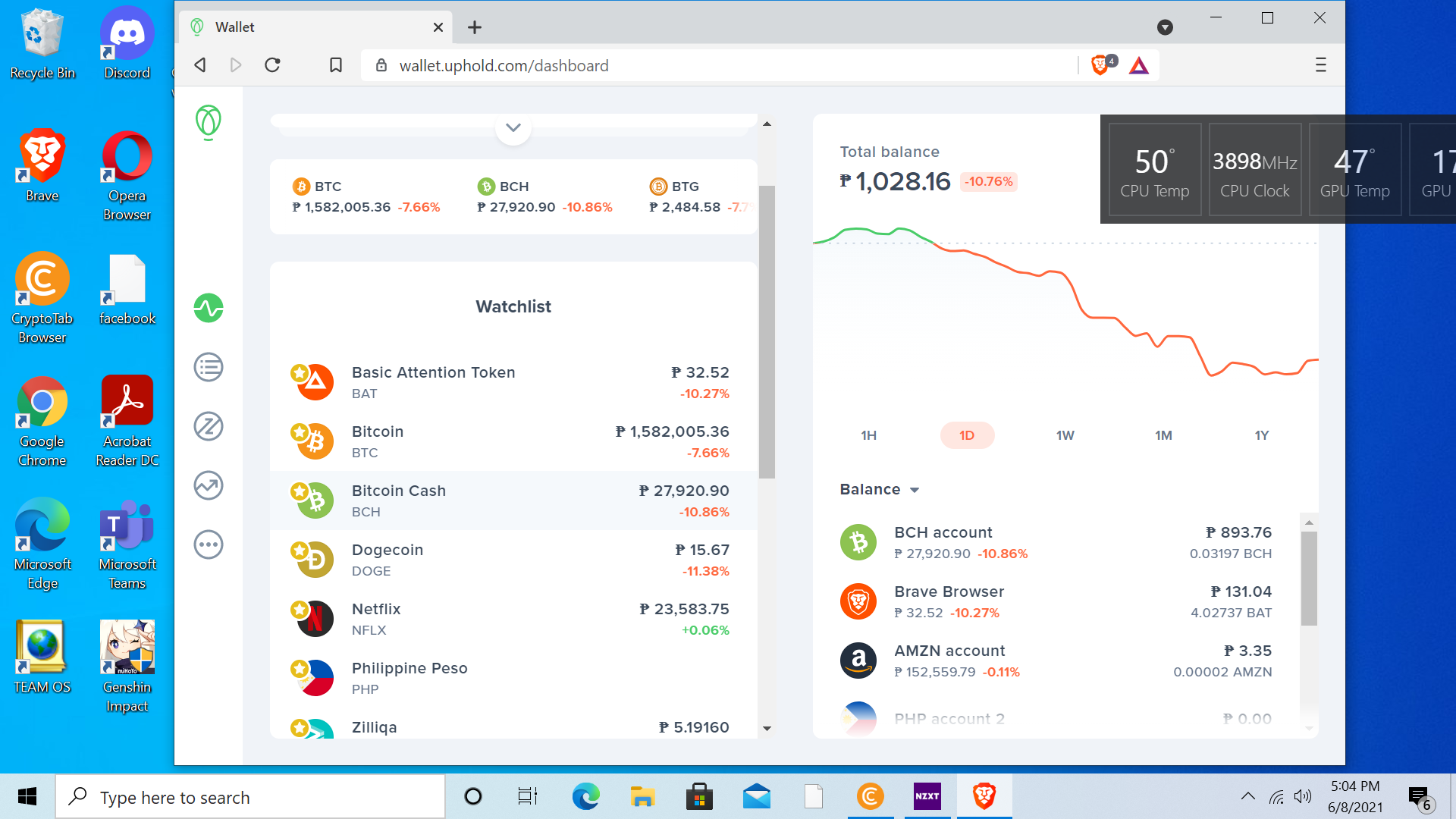This screenshot has height=819, width=1456.
Task: Click the Windows search box
Action: click(x=250, y=797)
